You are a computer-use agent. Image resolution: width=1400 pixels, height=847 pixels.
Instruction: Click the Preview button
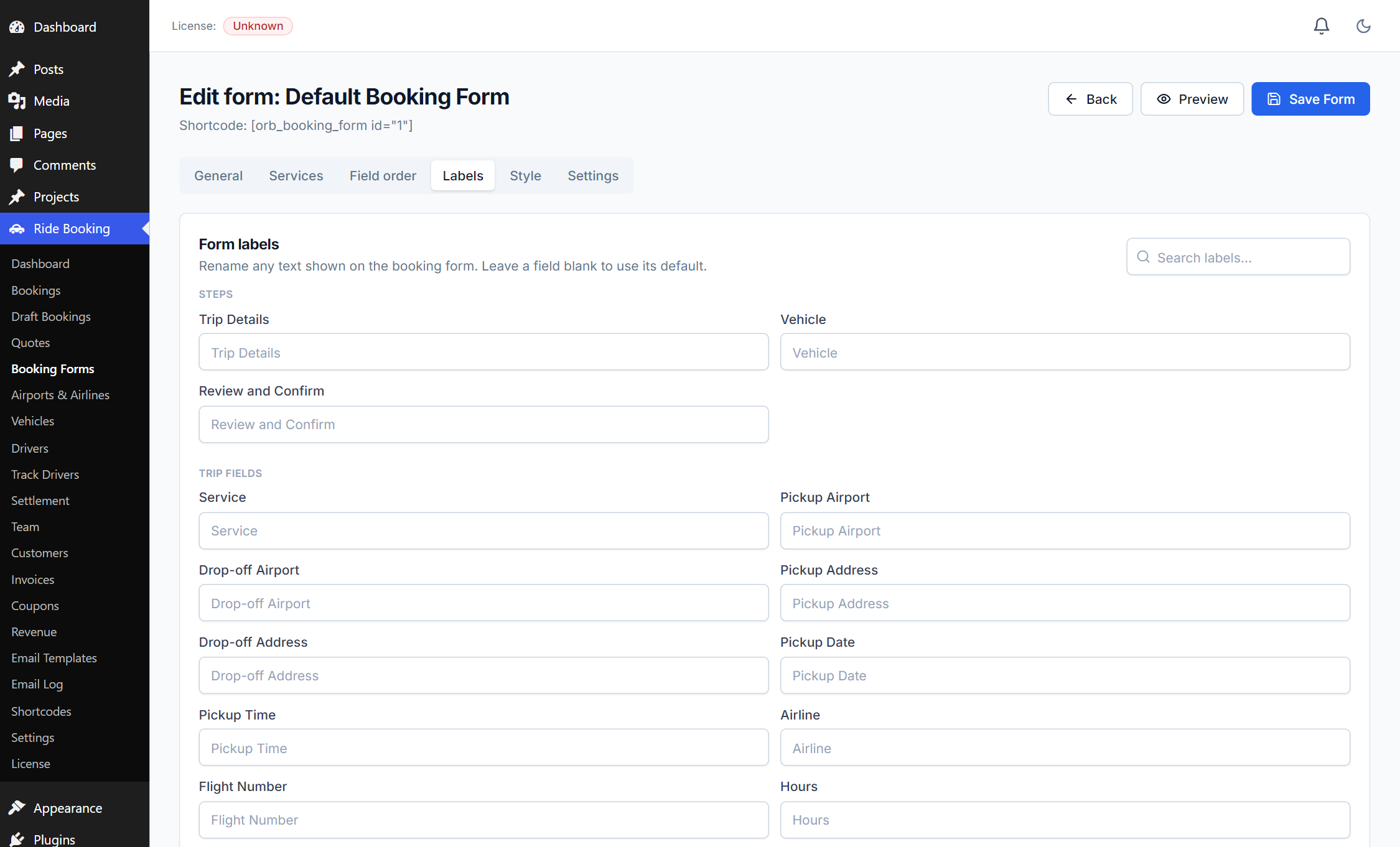[1192, 99]
